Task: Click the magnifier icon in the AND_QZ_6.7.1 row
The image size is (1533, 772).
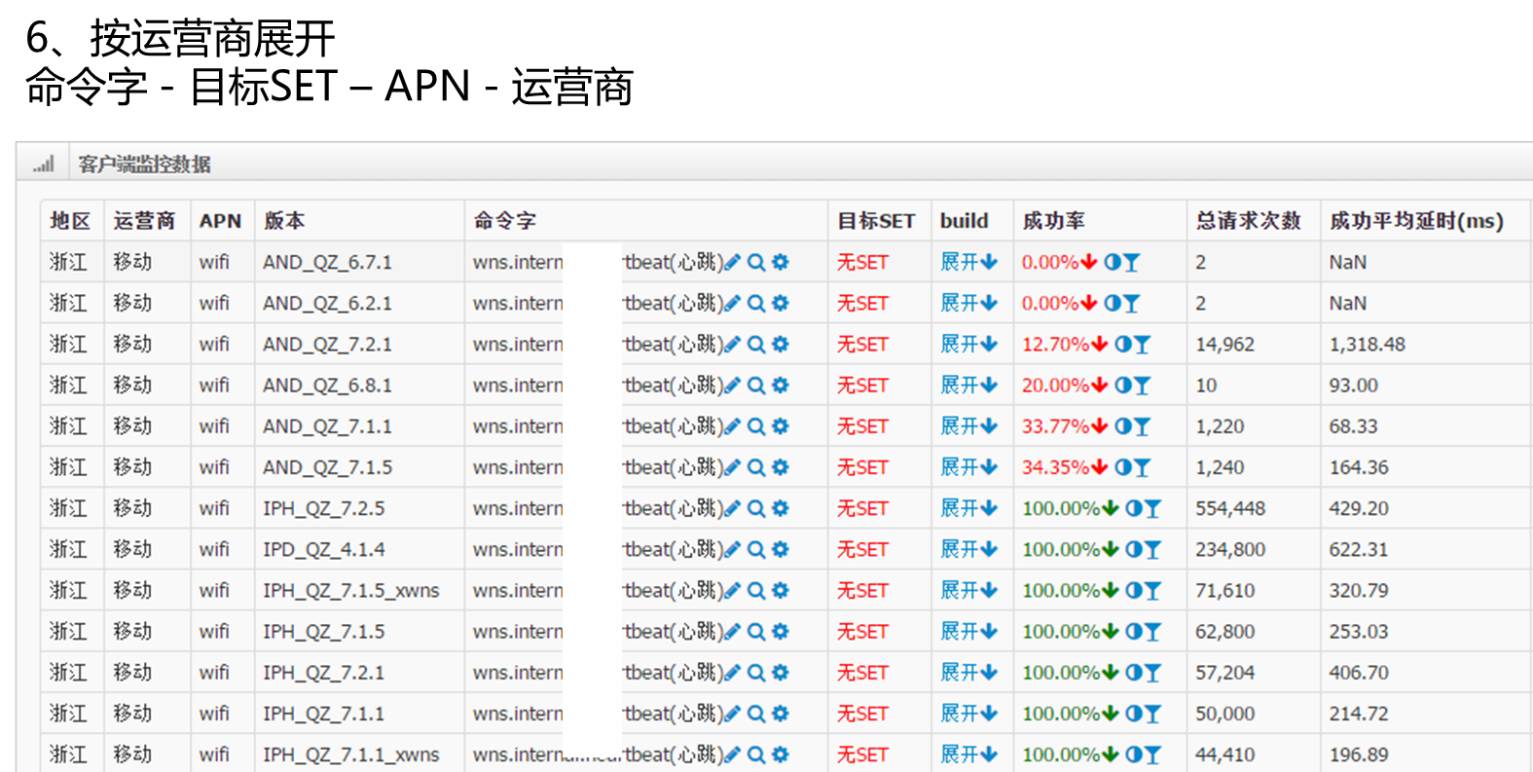Action: [x=756, y=262]
